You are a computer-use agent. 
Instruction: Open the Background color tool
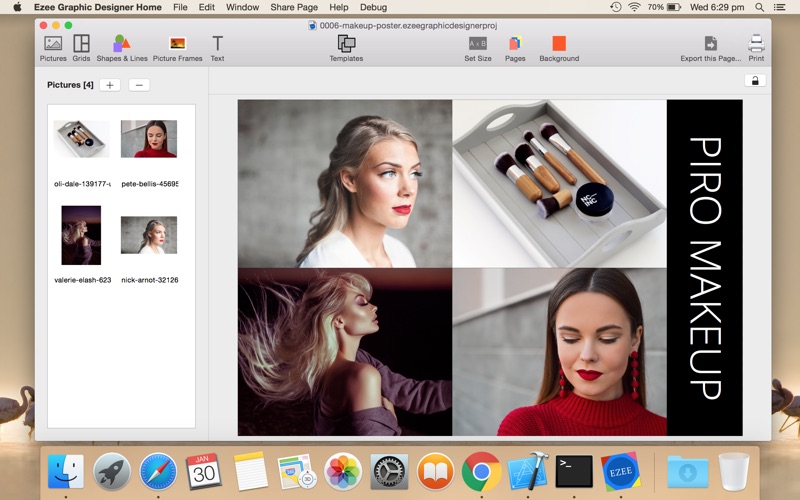(x=559, y=48)
